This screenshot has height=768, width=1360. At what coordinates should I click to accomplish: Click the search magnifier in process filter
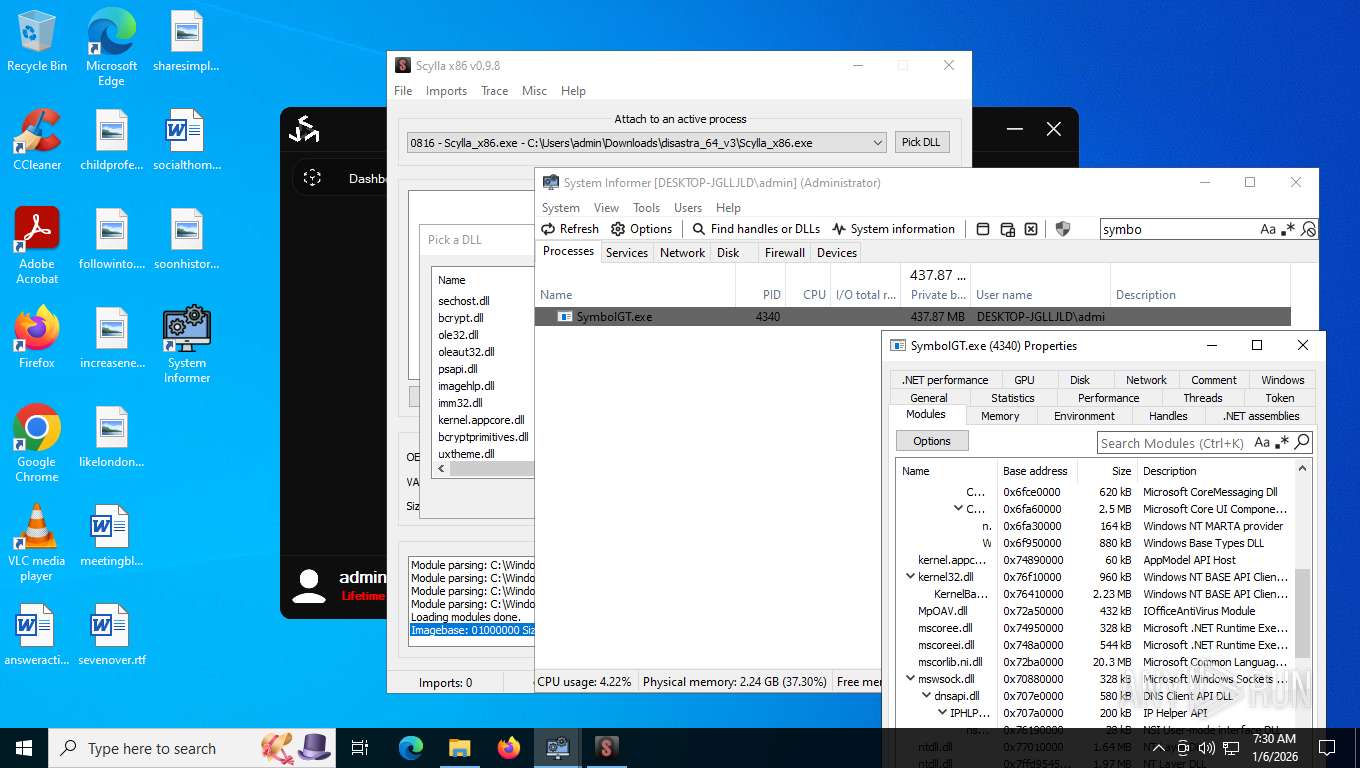click(1308, 229)
